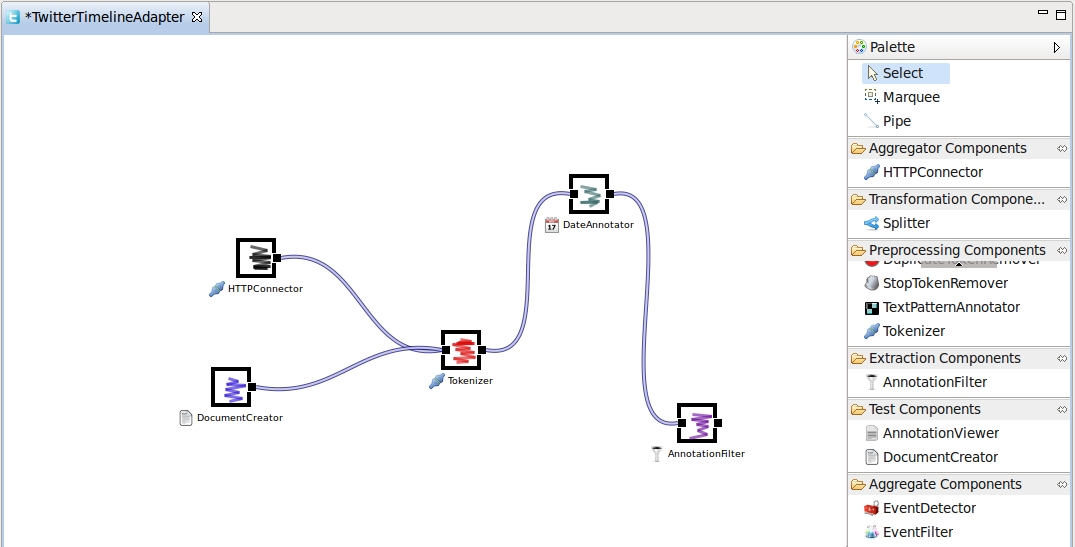Pick the StopTokenRemover palette entry

936,283
